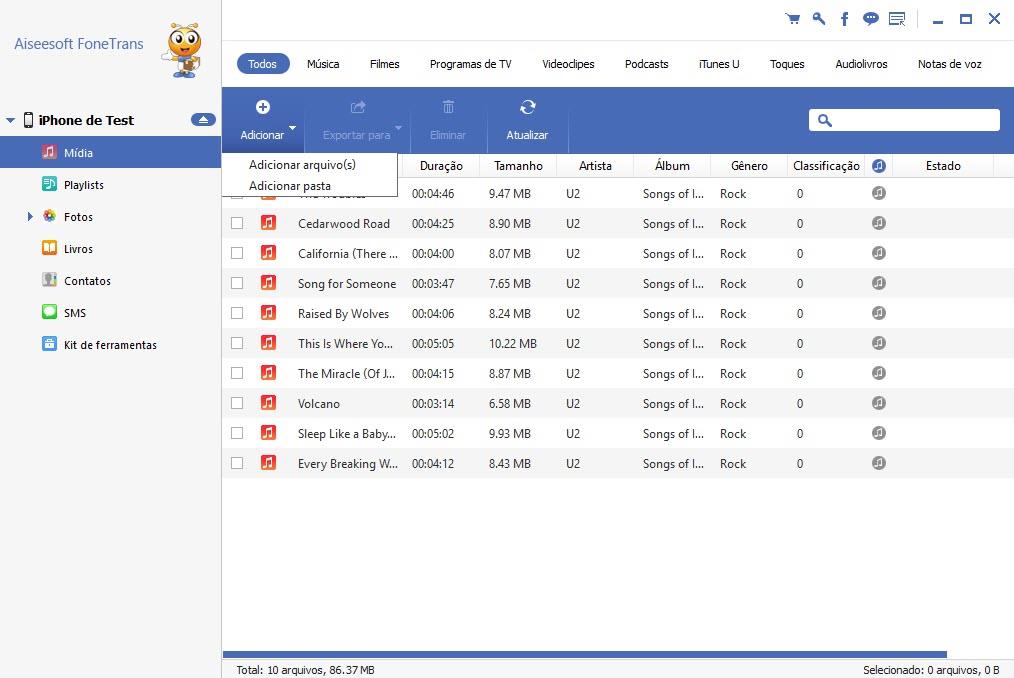1014x678 pixels.
Task: Click the magnifier icon in search box
Action: tap(825, 120)
